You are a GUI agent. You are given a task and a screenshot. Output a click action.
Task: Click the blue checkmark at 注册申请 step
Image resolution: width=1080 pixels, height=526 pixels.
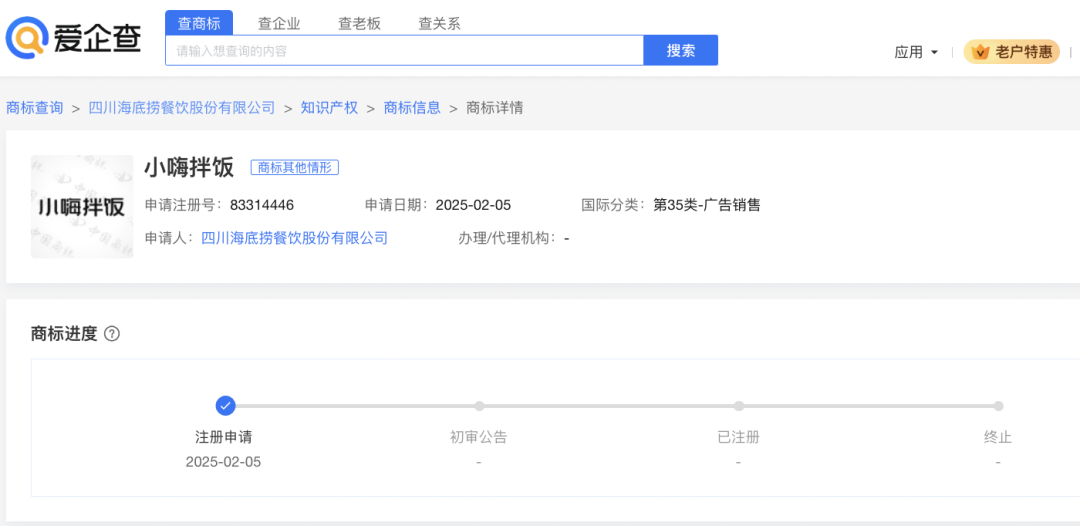pyautogui.click(x=225, y=406)
